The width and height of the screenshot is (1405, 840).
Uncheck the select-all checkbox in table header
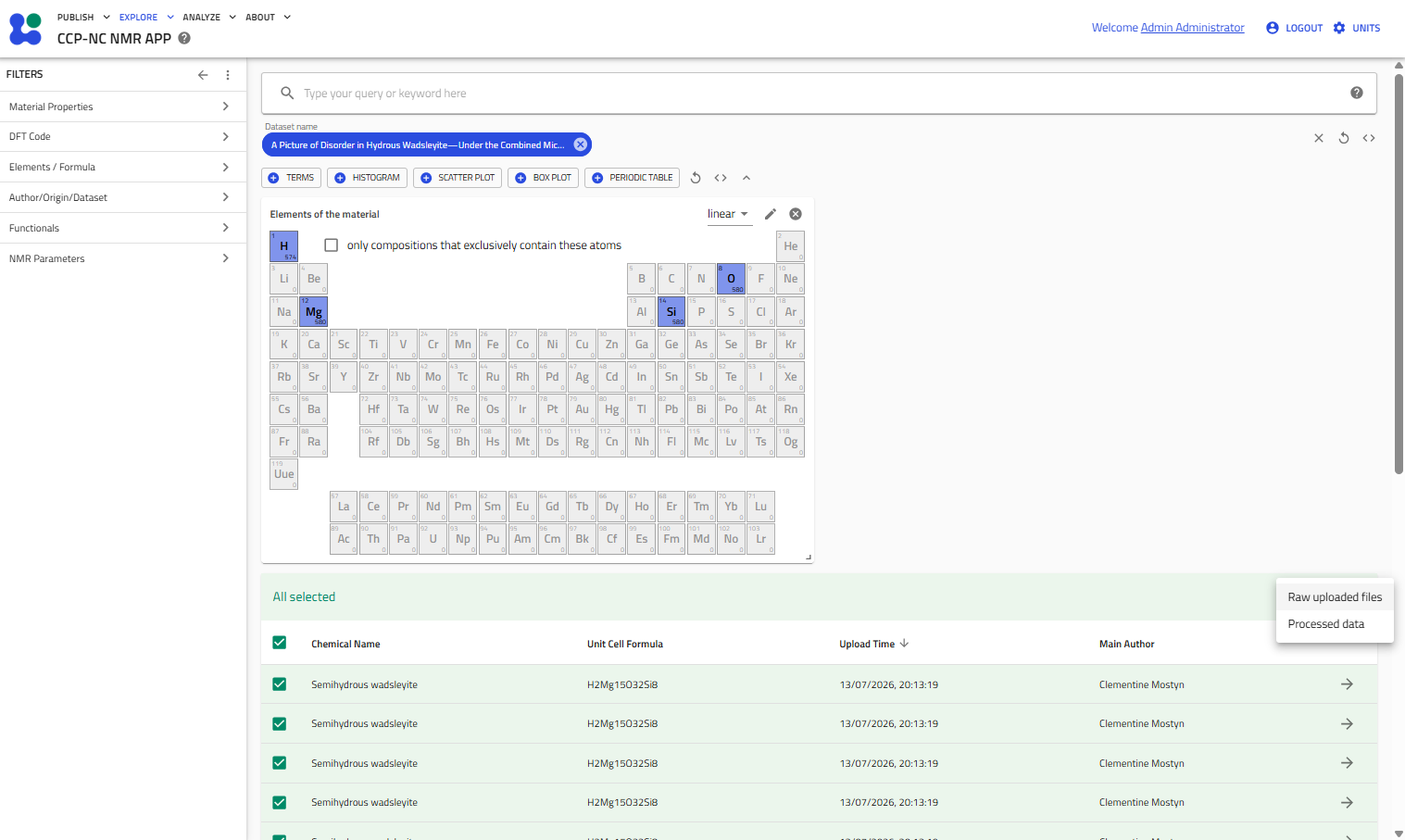[x=280, y=643]
